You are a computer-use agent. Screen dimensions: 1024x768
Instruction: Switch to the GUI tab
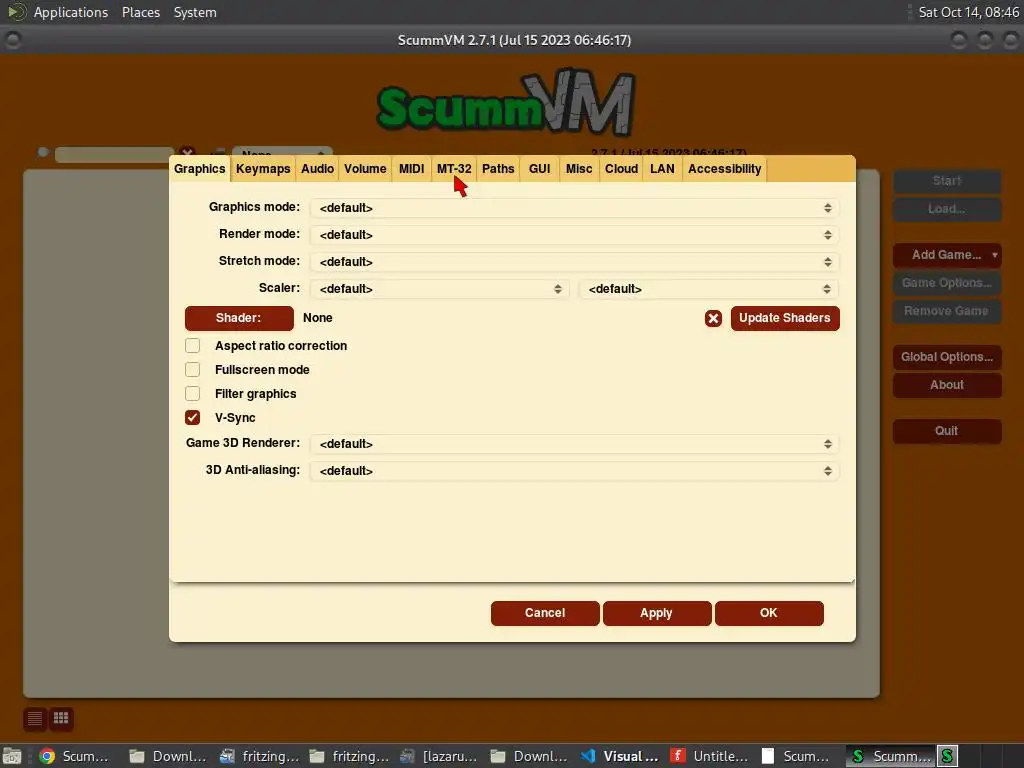539,169
